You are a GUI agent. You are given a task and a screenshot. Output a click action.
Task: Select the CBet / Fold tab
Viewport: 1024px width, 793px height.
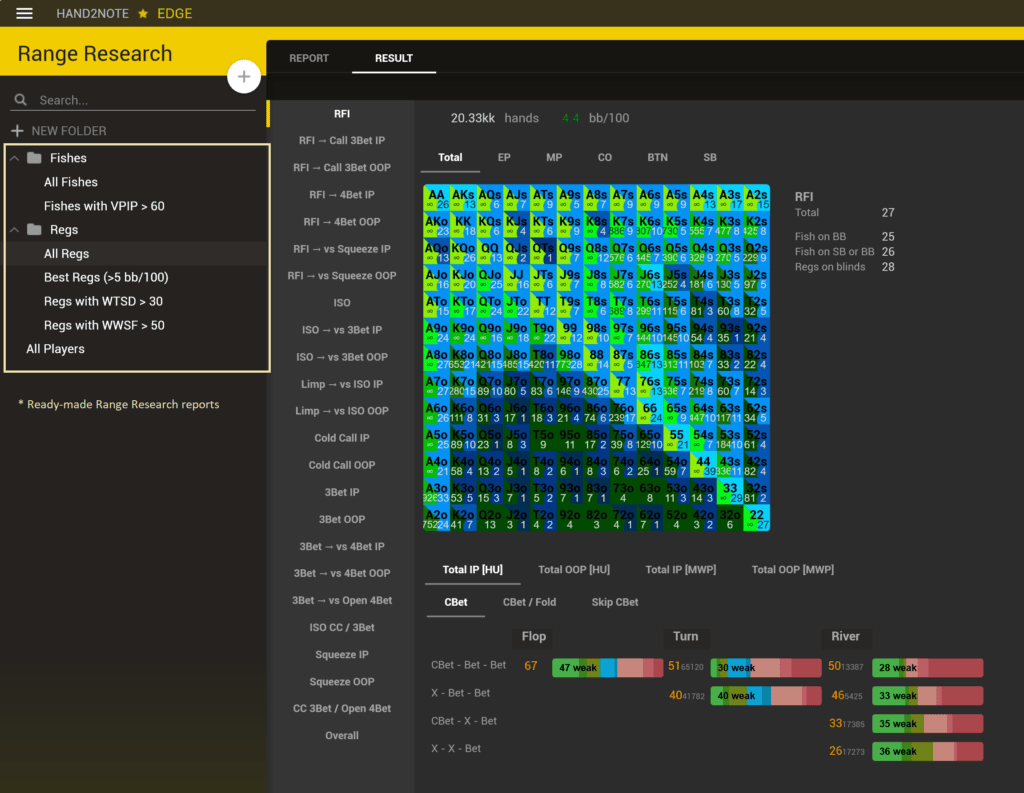tap(529, 602)
